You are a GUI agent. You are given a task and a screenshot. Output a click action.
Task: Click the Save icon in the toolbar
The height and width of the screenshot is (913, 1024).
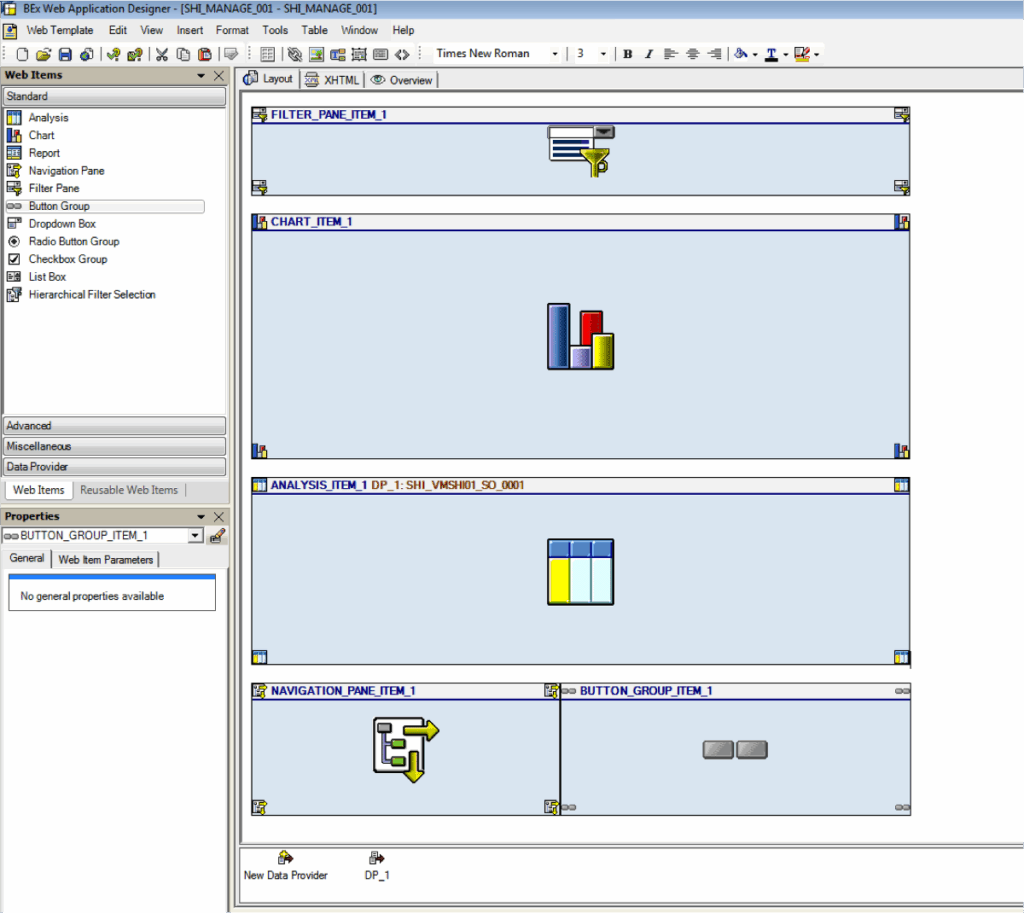tap(65, 54)
